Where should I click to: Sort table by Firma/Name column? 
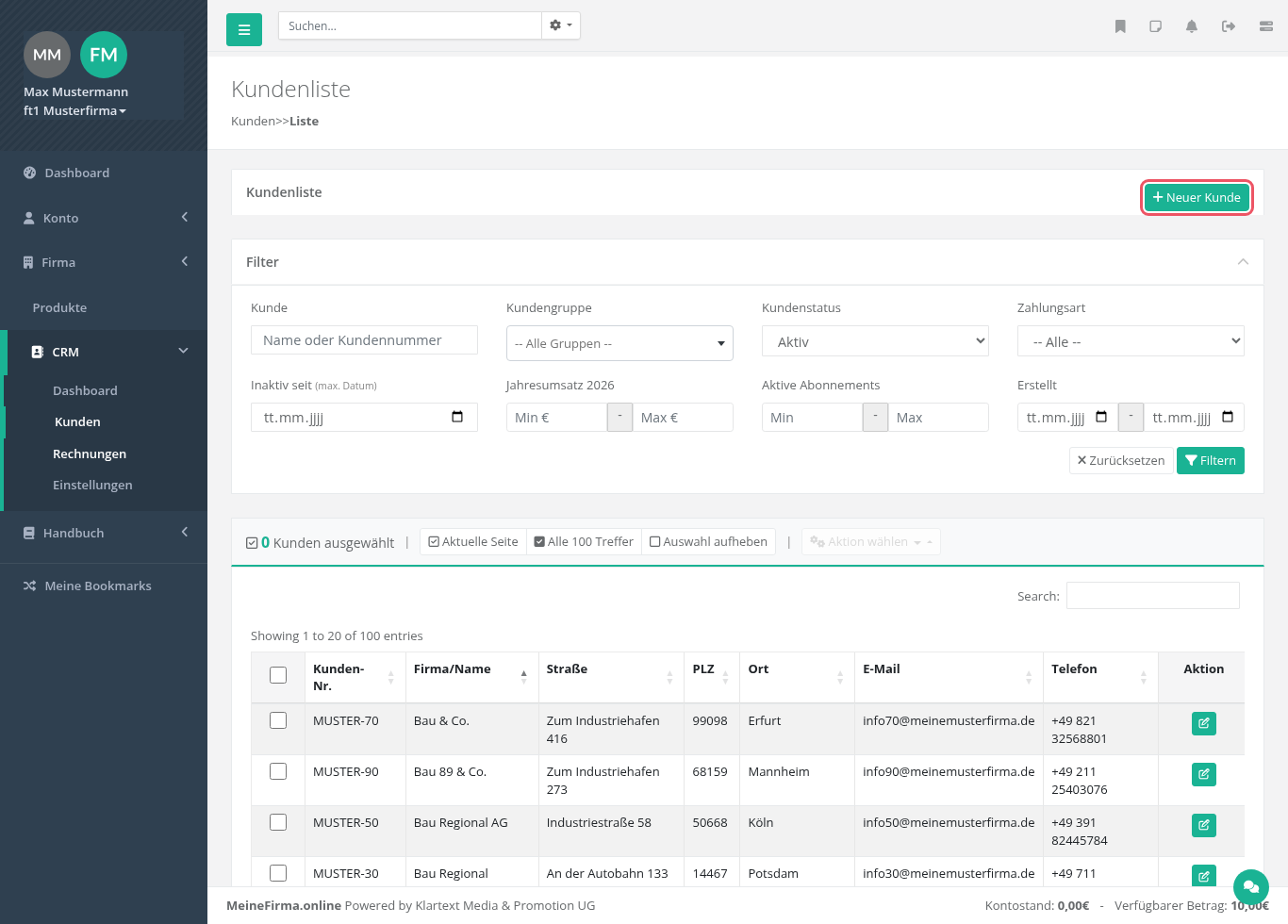tap(471, 677)
